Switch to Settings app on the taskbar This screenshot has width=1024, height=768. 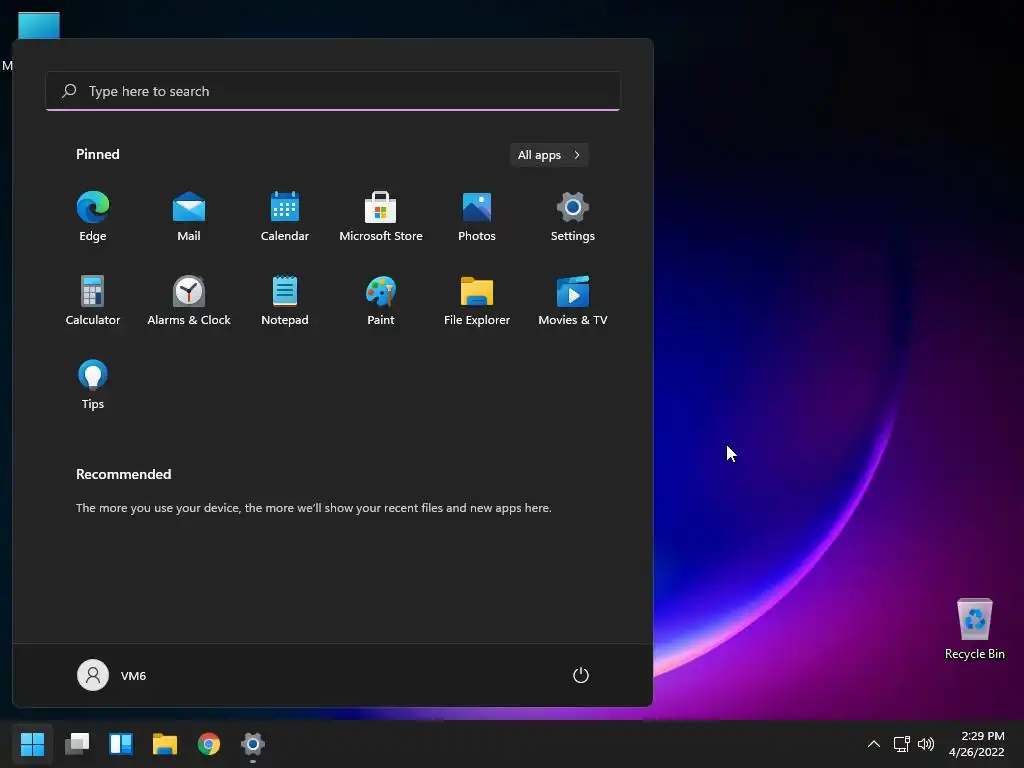pyautogui.click(x=253, y=743)
